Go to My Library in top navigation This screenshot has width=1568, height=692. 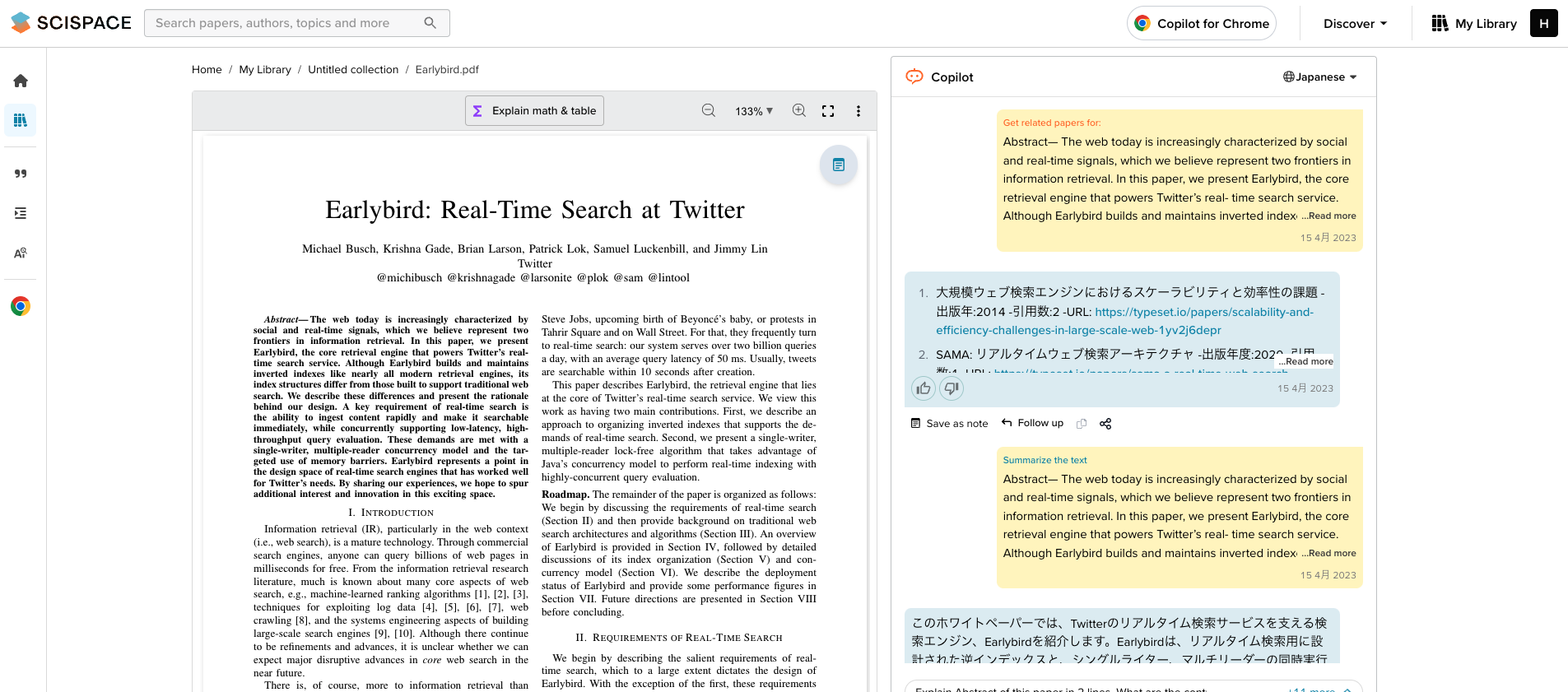point(1474,24)
